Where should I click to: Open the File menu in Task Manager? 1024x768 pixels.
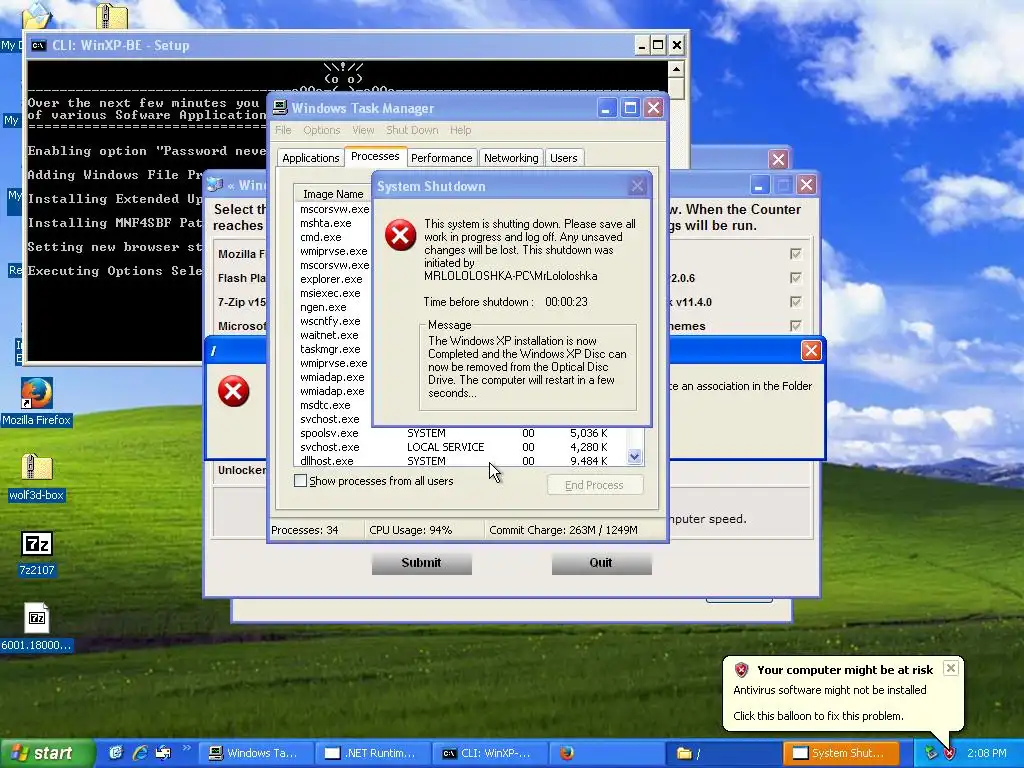click(283, 130)
